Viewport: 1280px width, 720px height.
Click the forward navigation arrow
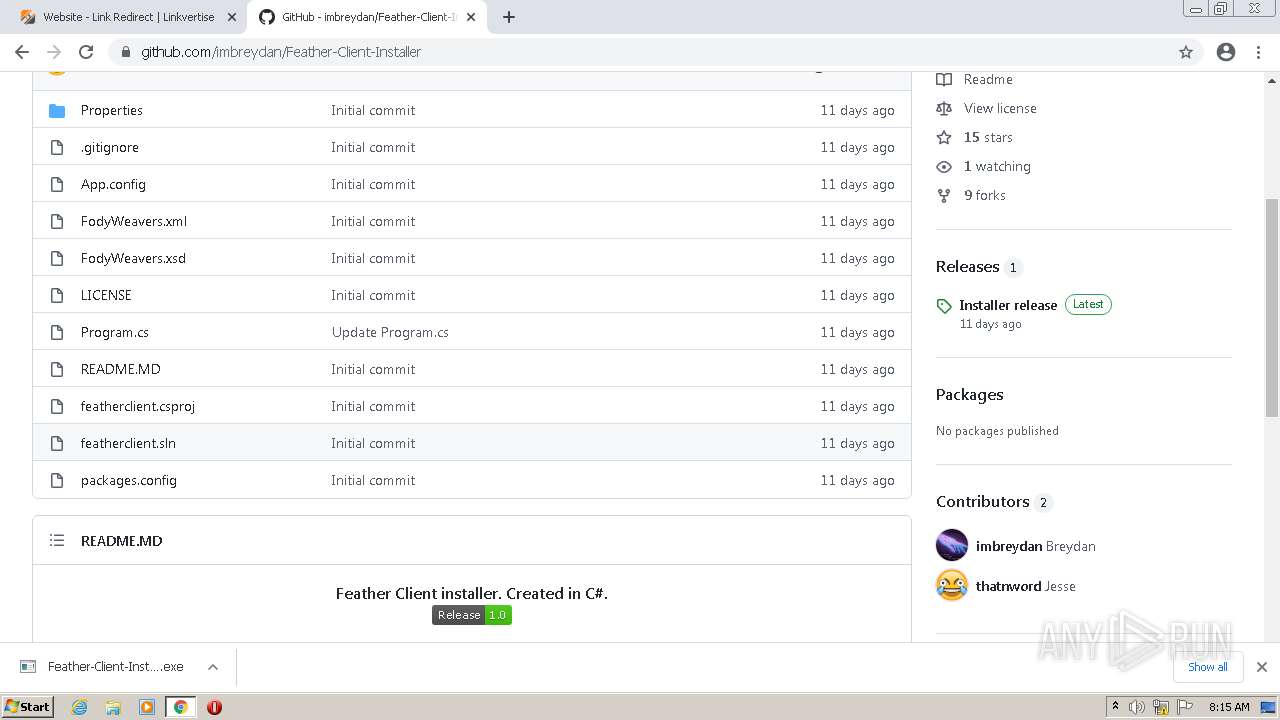pyautogui.click(x=54, y=52)
